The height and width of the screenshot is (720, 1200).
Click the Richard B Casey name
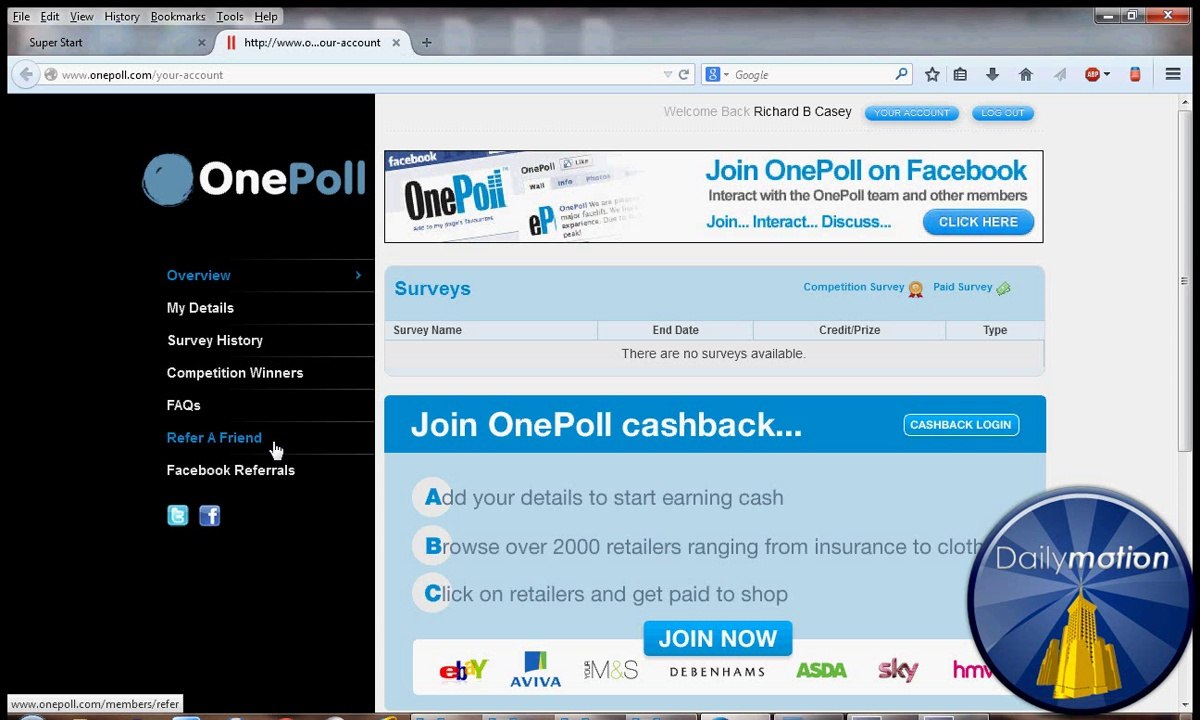point(803,112)
